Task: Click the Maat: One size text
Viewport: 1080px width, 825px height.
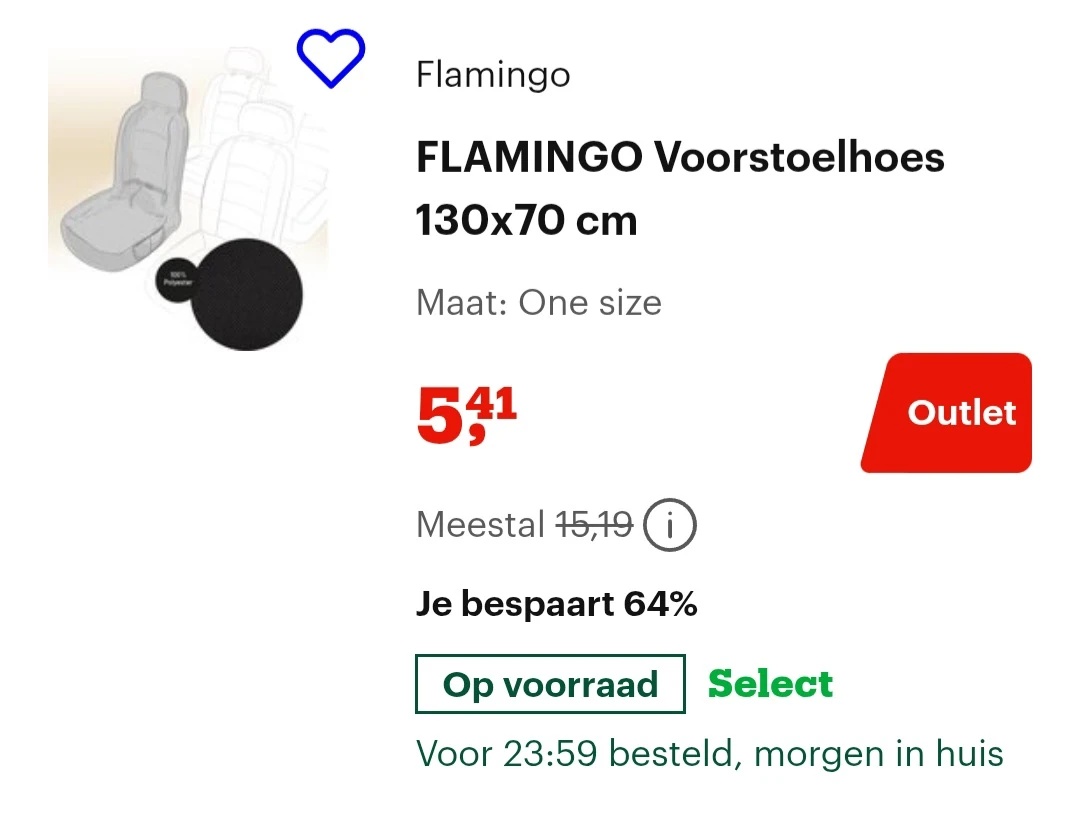Action: pos(539,303)
